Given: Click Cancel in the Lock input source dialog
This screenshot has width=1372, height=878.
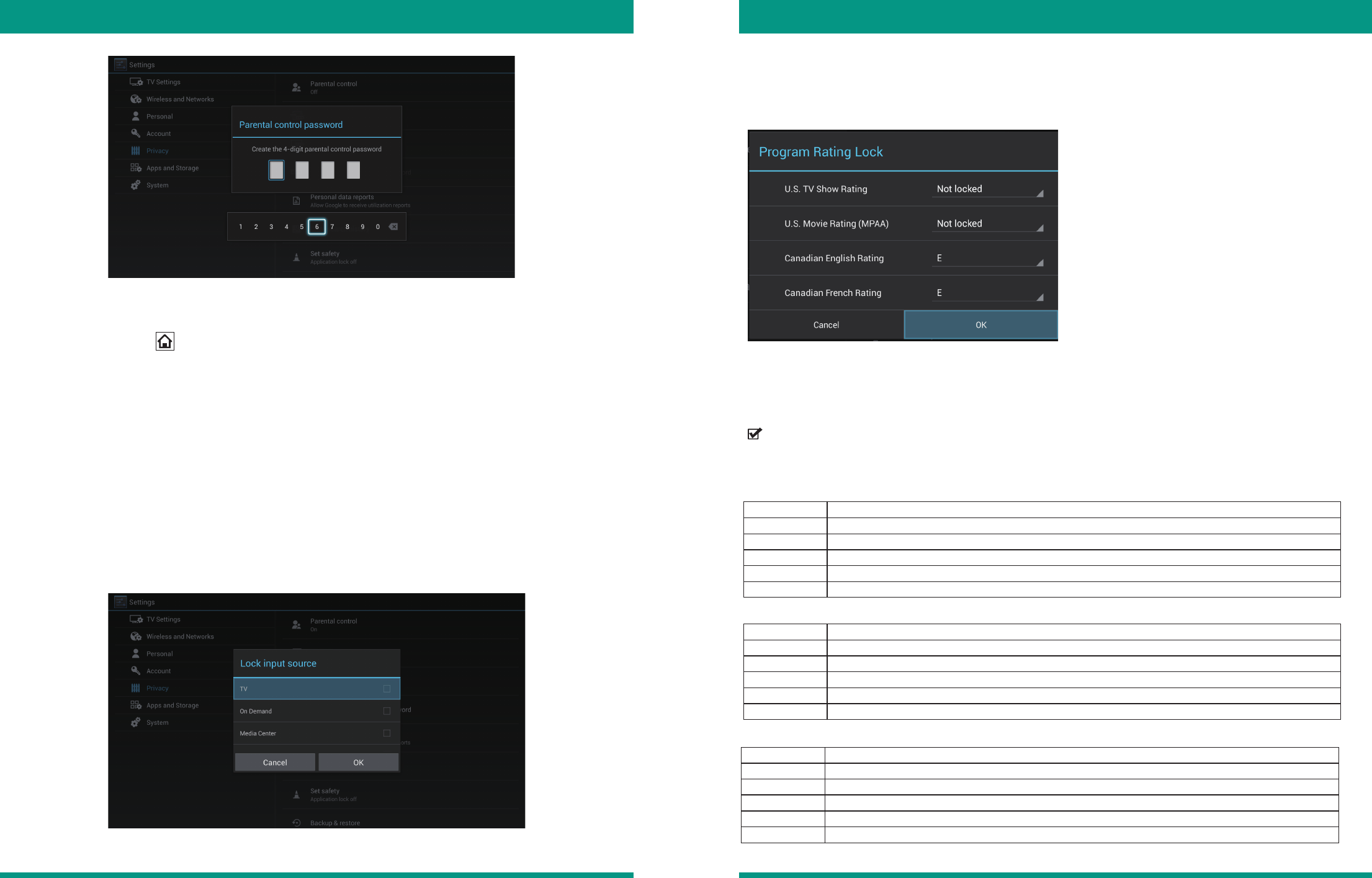Looking at the screenshot, I should point(275,763).
